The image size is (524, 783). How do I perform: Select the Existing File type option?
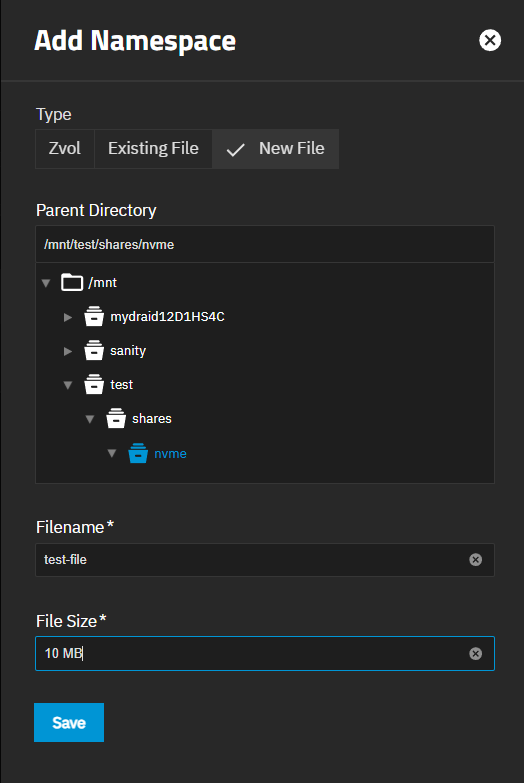point(153,149)
